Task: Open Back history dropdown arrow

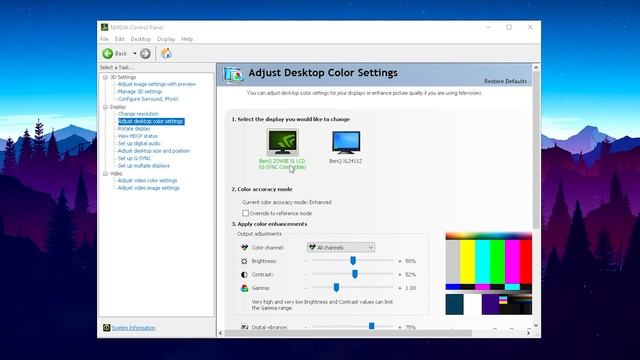Action: 135,53
